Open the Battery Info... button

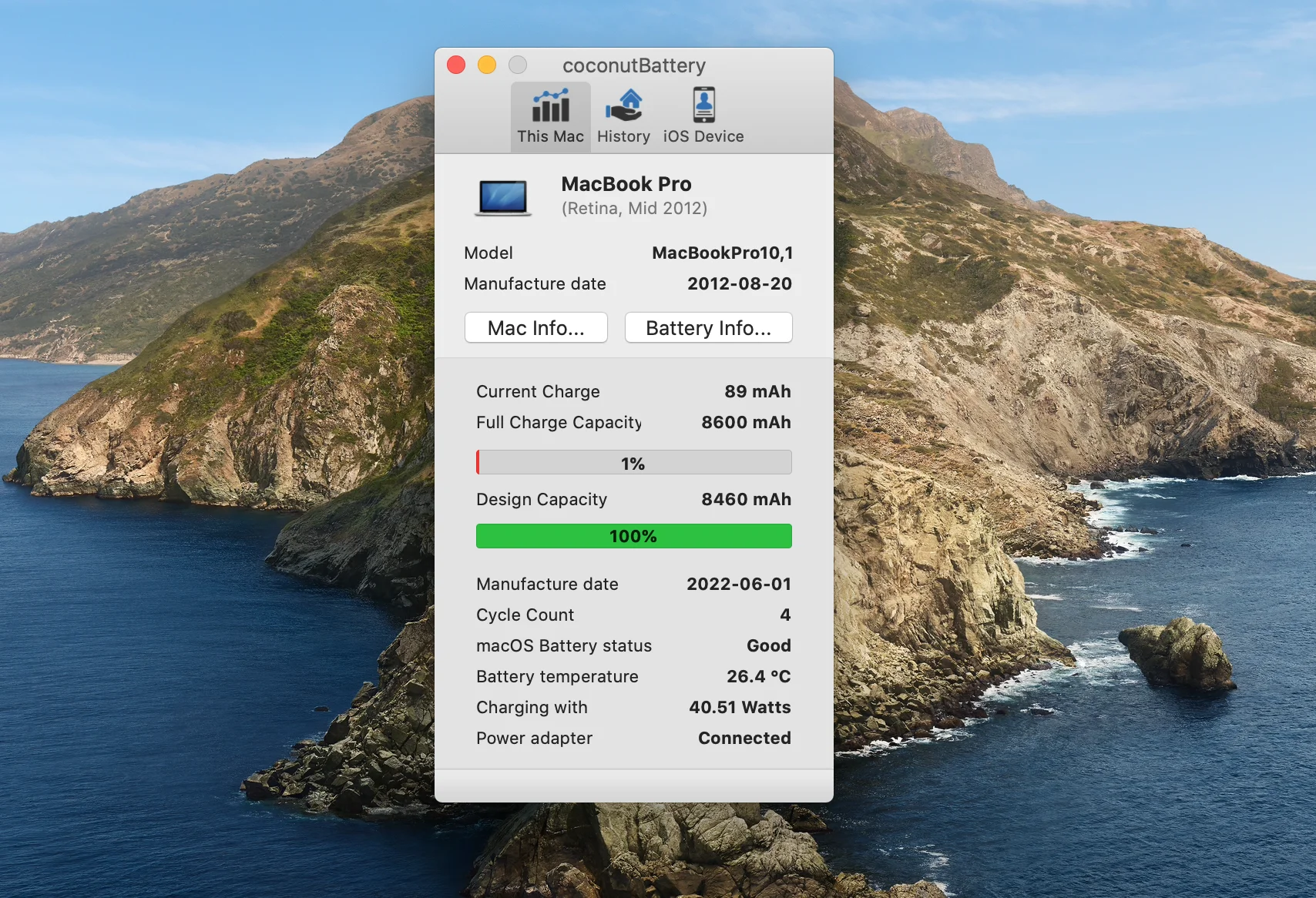tap(708, 327)
